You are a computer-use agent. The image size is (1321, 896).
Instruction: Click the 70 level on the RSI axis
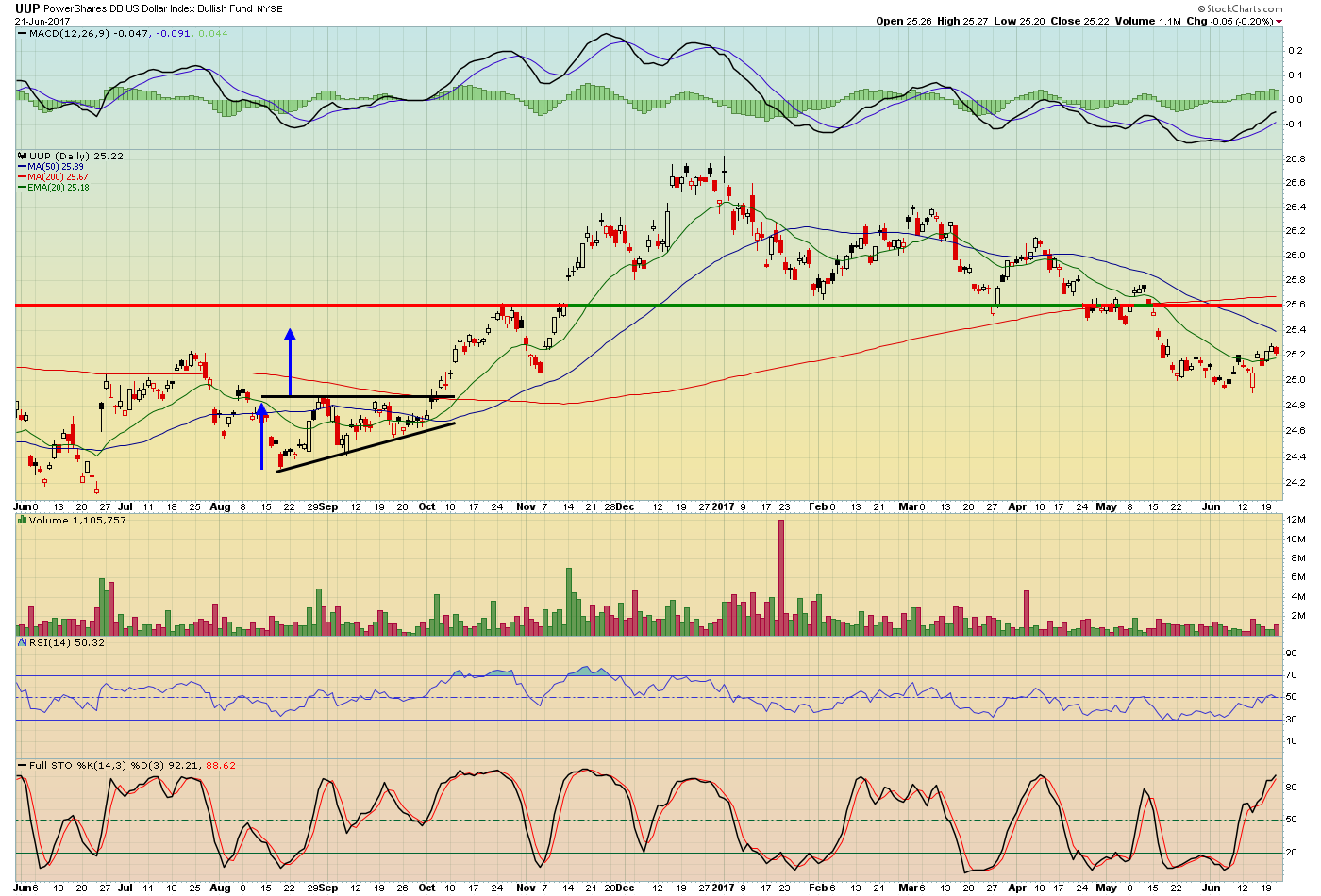pyautogui.click(x=1291, y=675)
